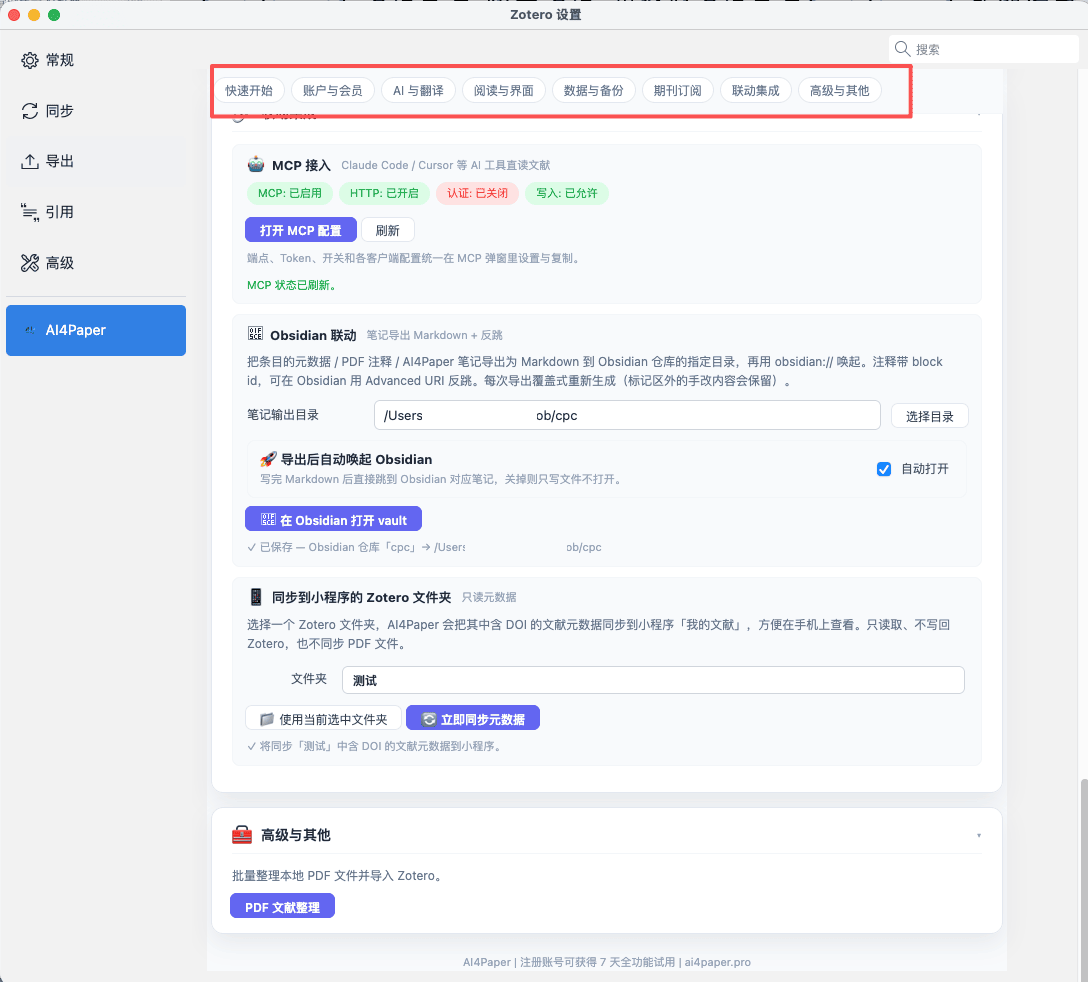Click the red toolbox icon by 高级与其他
This screenshot has width=1088, height=982.
coord(241,834)
